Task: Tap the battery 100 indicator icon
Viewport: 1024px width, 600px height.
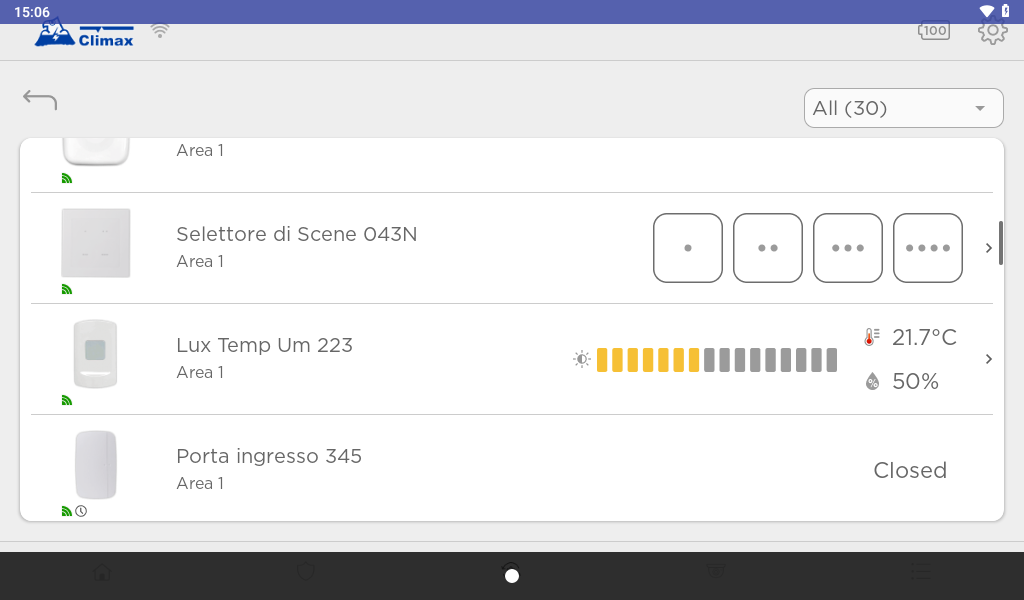Action: [934, 31]
